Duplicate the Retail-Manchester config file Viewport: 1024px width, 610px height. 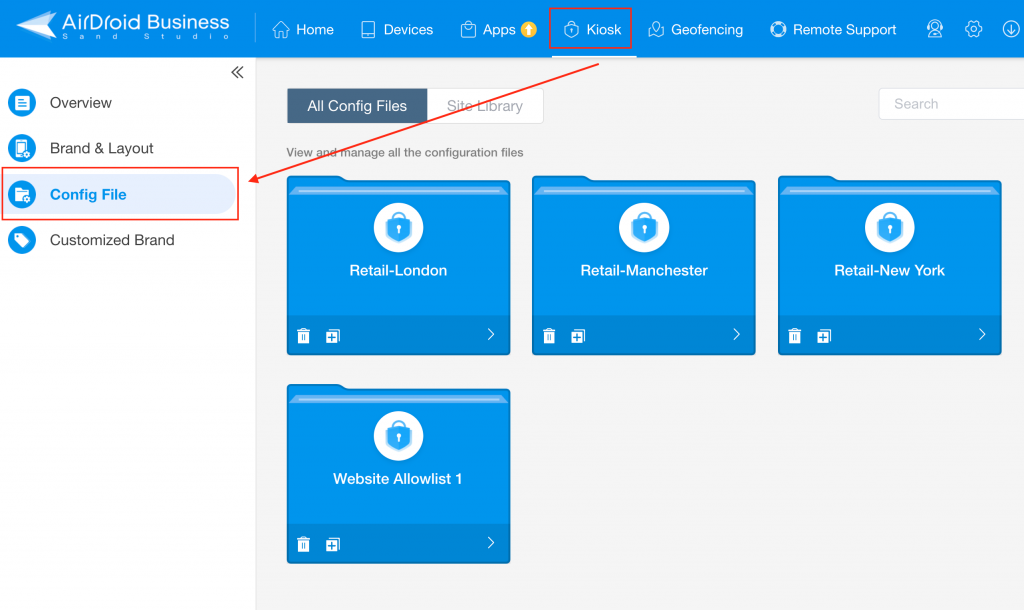[x=578, y=336]
